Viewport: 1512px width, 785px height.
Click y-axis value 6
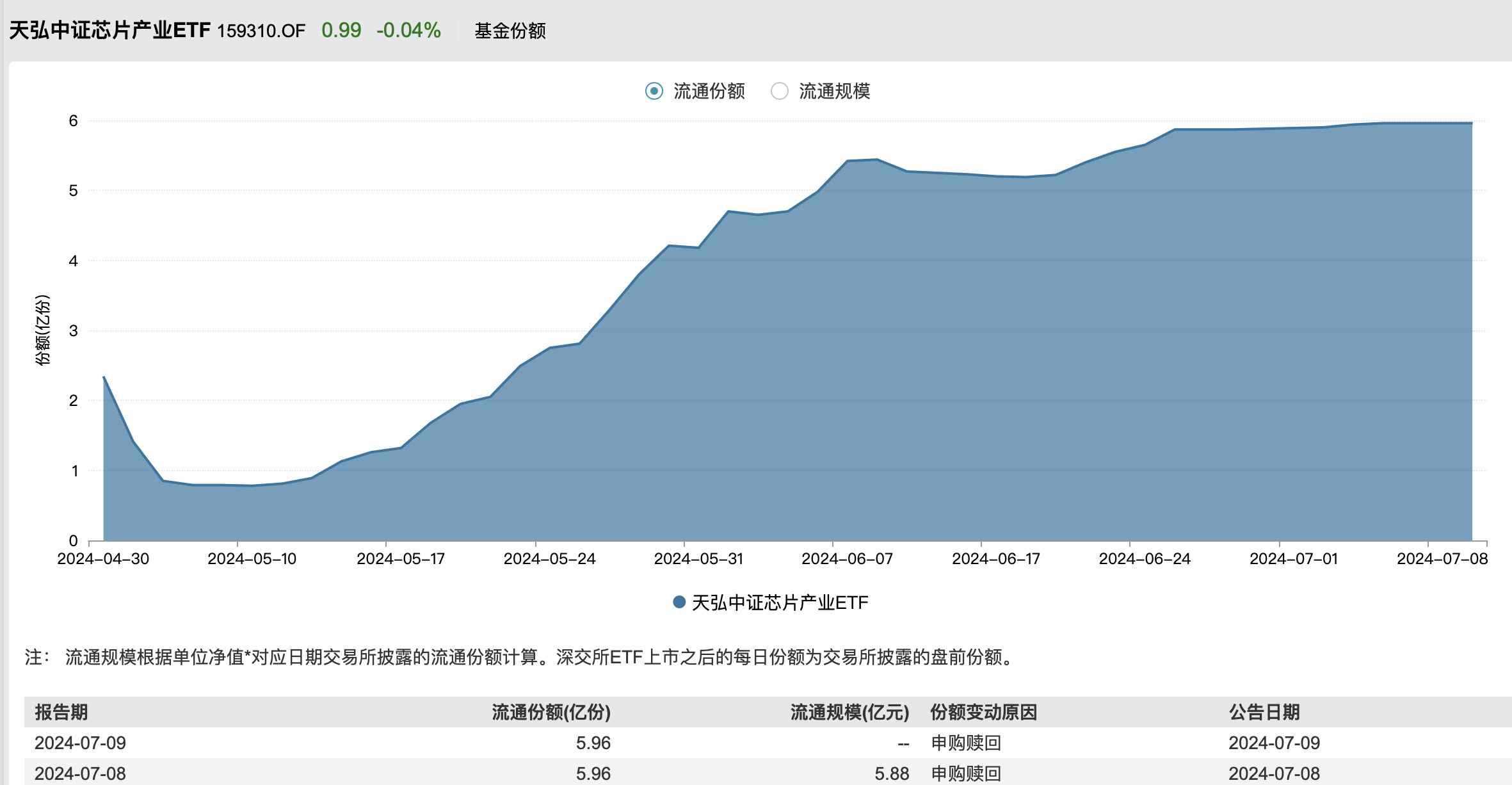click(x=74, y=121)
